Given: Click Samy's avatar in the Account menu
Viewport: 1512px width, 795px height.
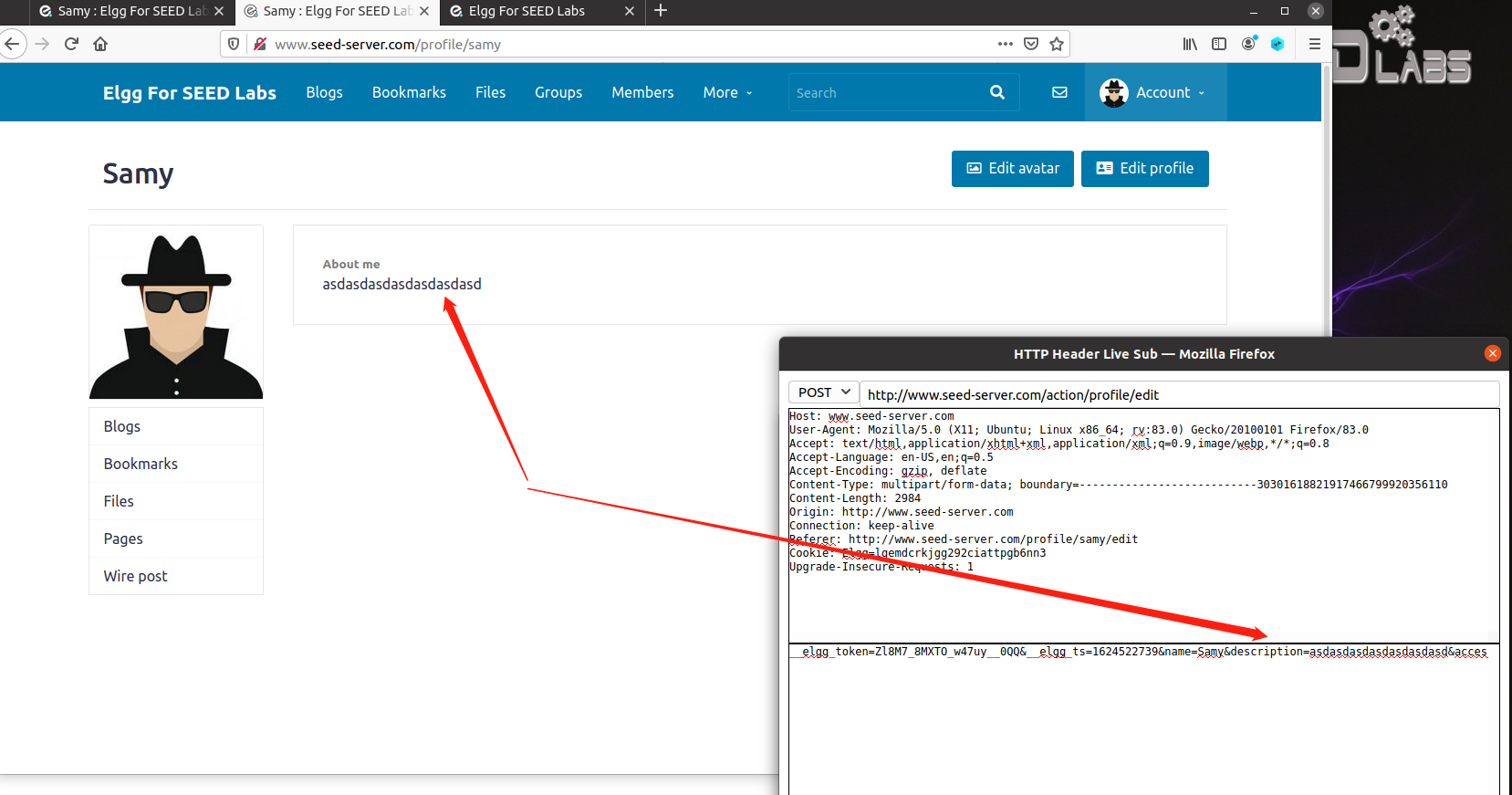Looking at the screenshot, I should click(x=1114, y=92).
